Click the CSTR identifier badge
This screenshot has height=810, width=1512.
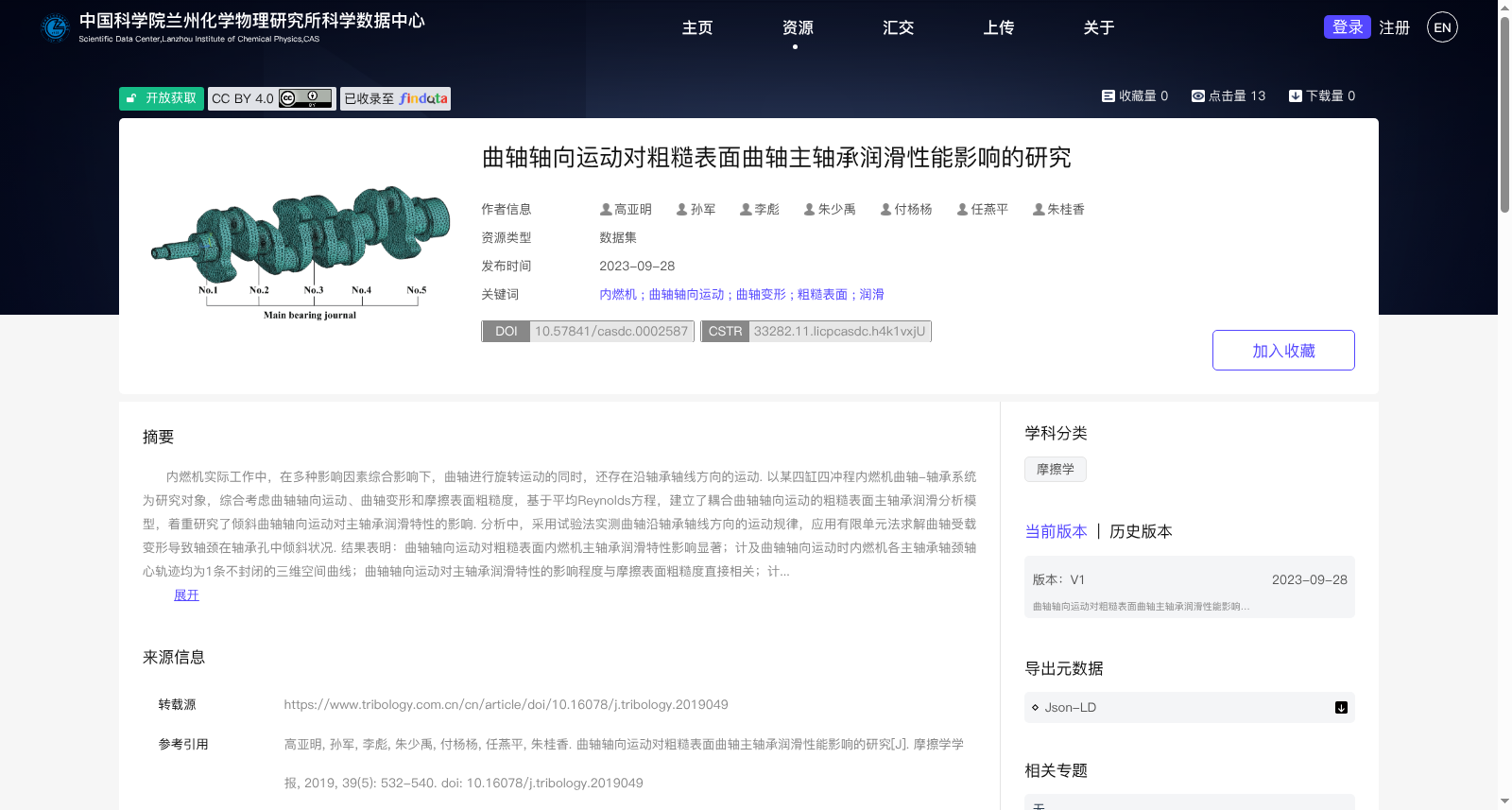816,331
